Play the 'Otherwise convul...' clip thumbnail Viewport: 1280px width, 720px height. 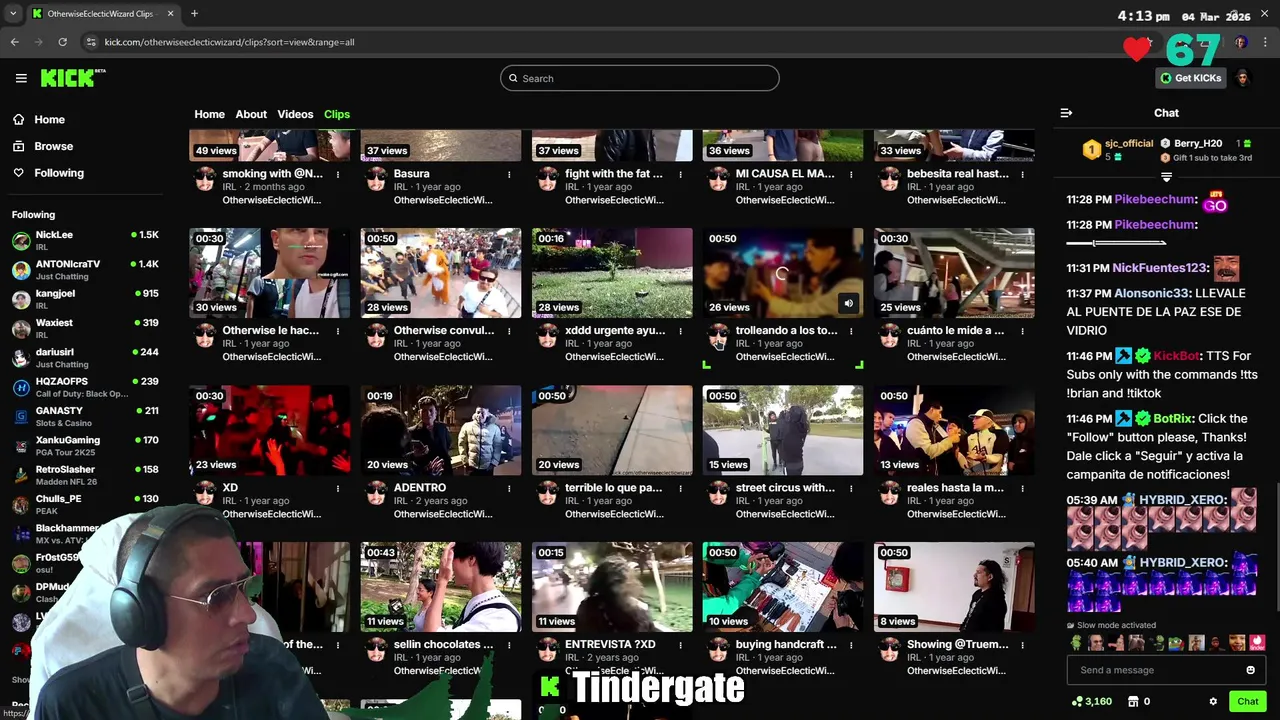point(440,273)
